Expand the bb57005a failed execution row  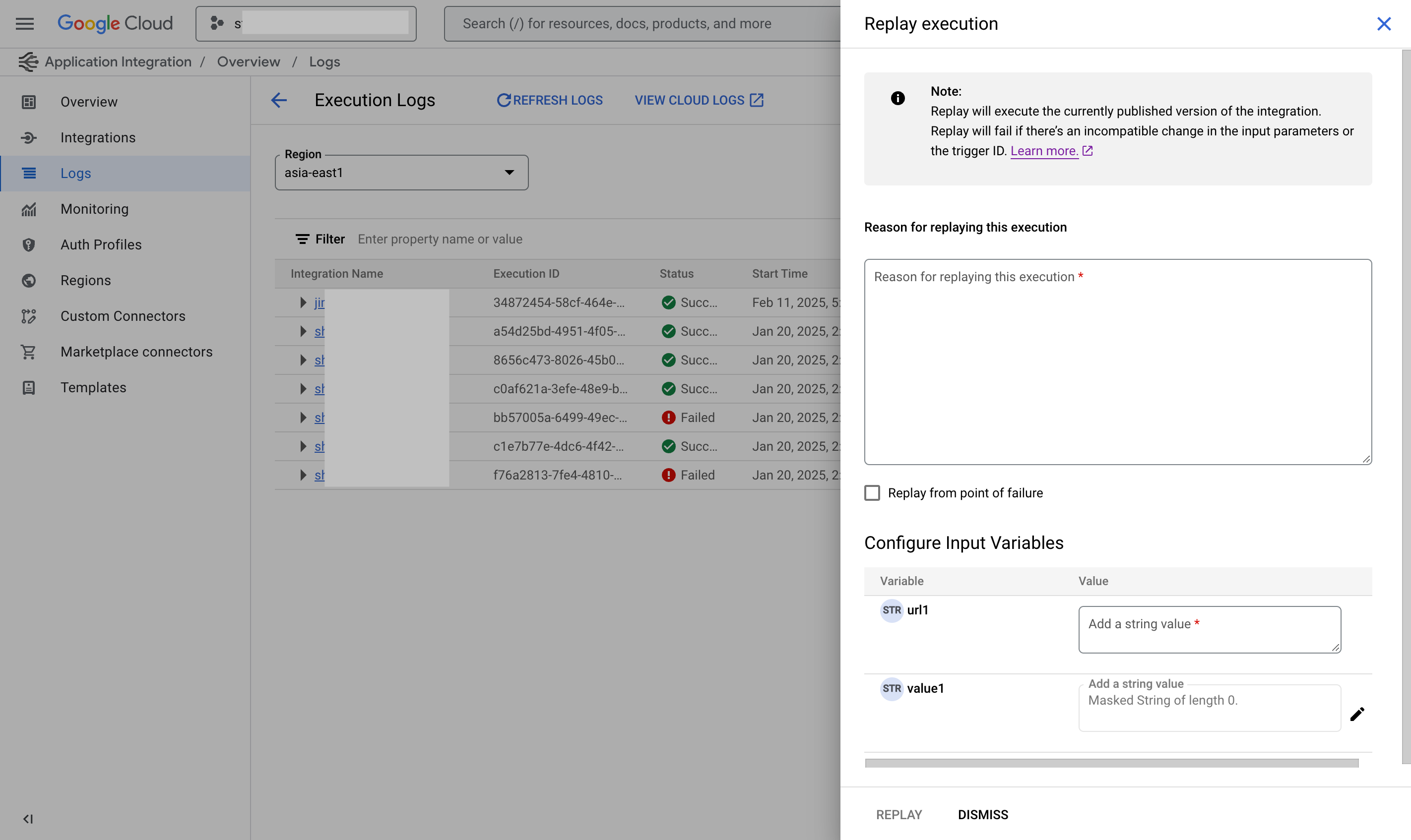(303, 418)
